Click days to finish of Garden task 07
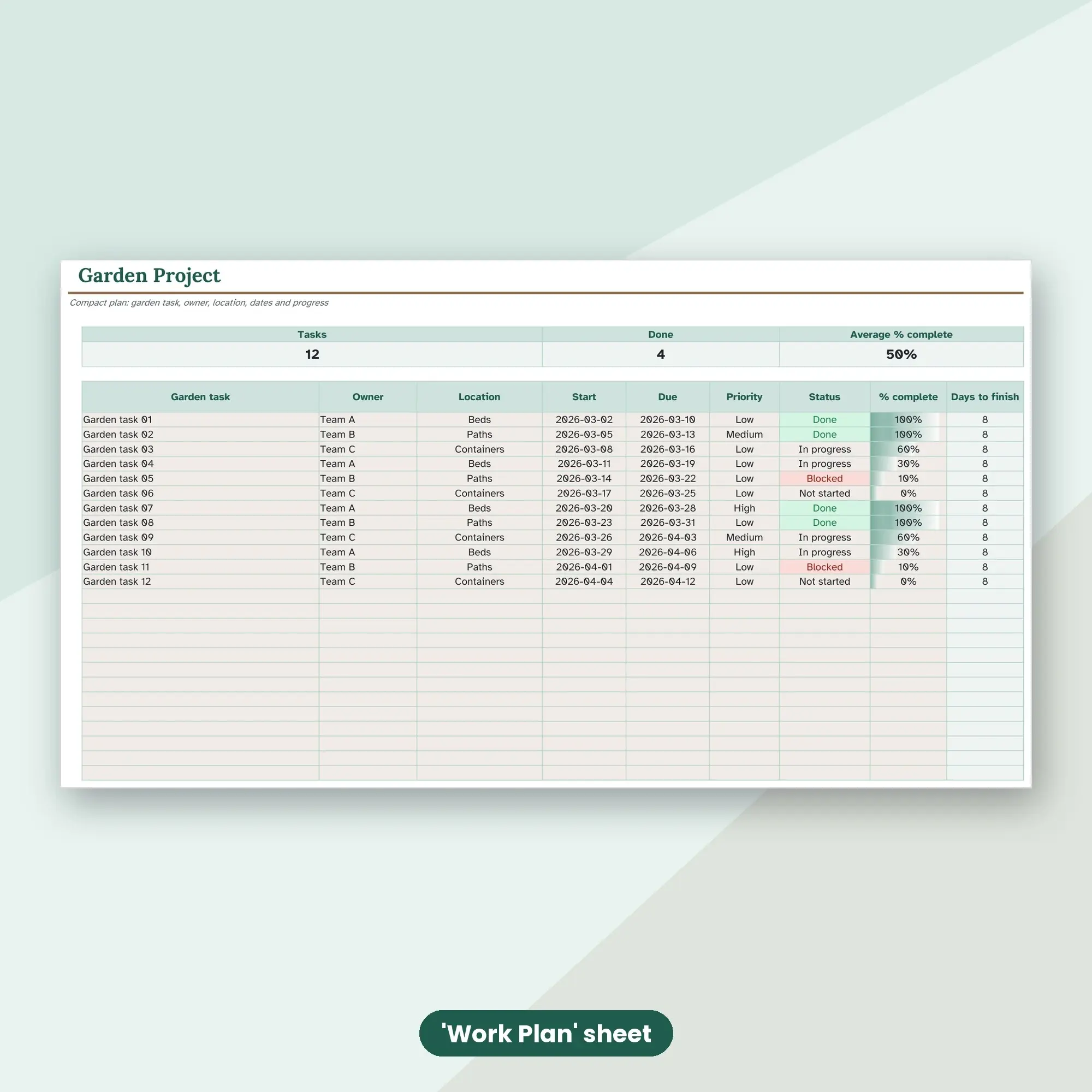 [985, 508]
